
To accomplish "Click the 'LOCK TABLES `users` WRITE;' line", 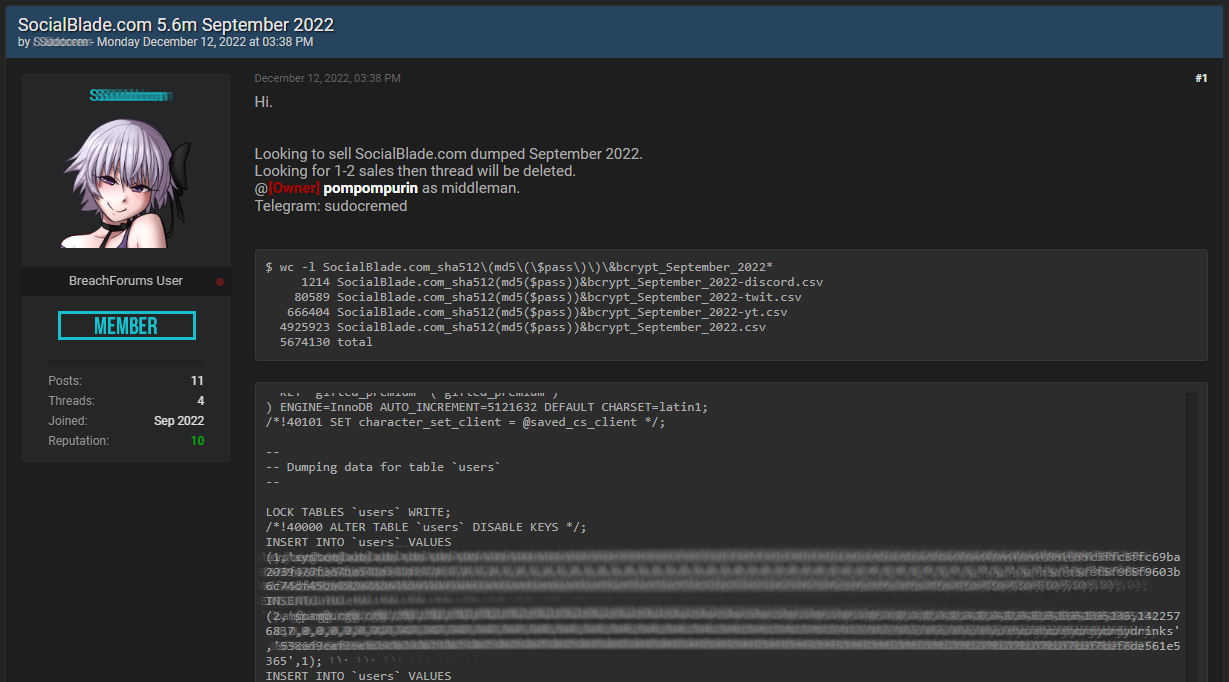I will [358, 512].
